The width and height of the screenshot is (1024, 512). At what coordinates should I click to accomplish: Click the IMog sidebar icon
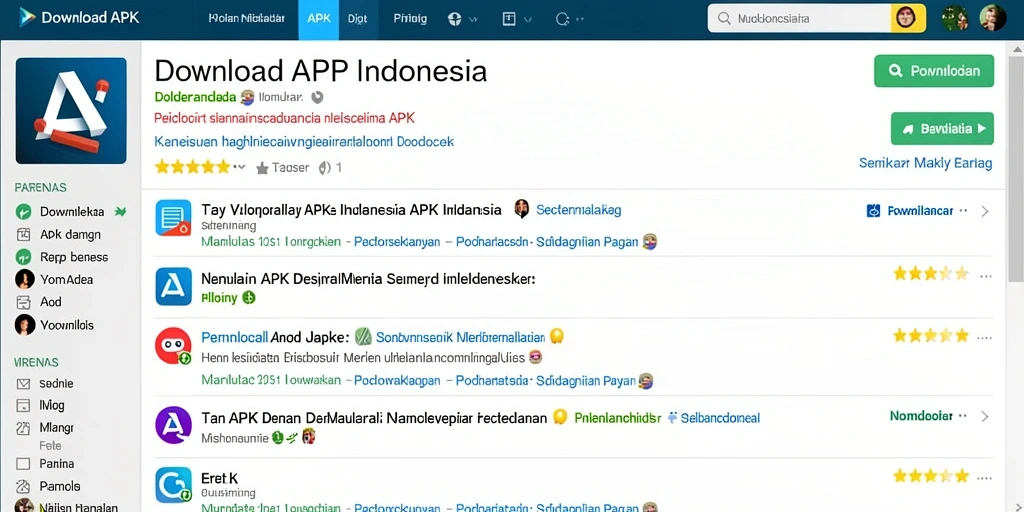pos(24,406)
